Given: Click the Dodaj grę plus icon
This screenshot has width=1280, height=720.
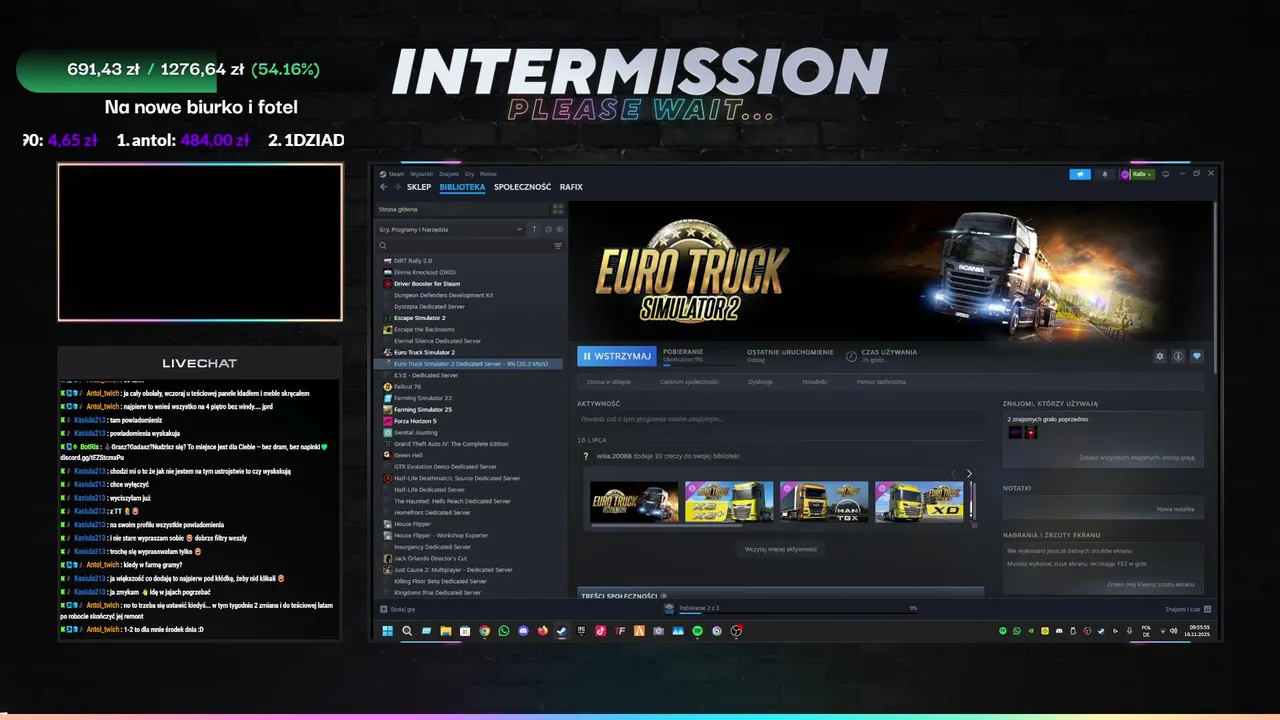Looking at the screenshot, I should coord(383,608).
